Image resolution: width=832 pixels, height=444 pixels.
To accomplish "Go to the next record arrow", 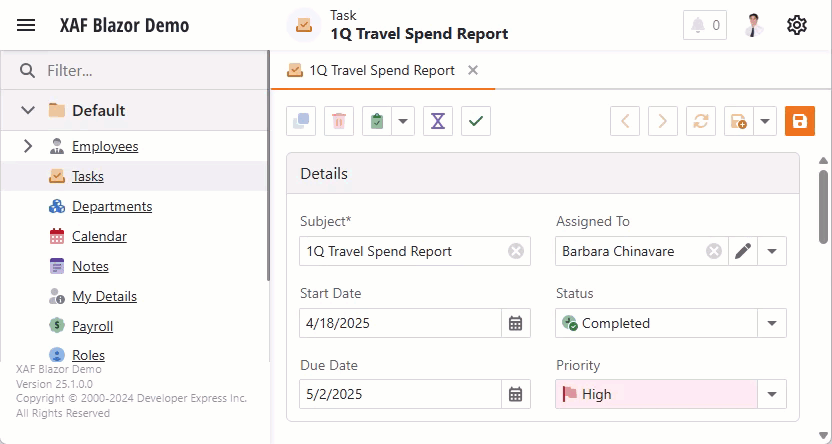I will (663, 121).
